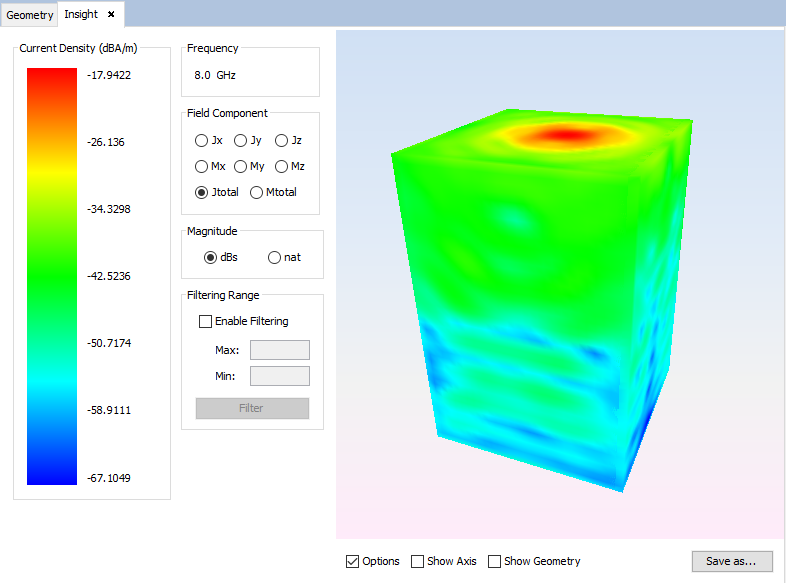Enable Show Axis checkbox

(x=418, y=561)
